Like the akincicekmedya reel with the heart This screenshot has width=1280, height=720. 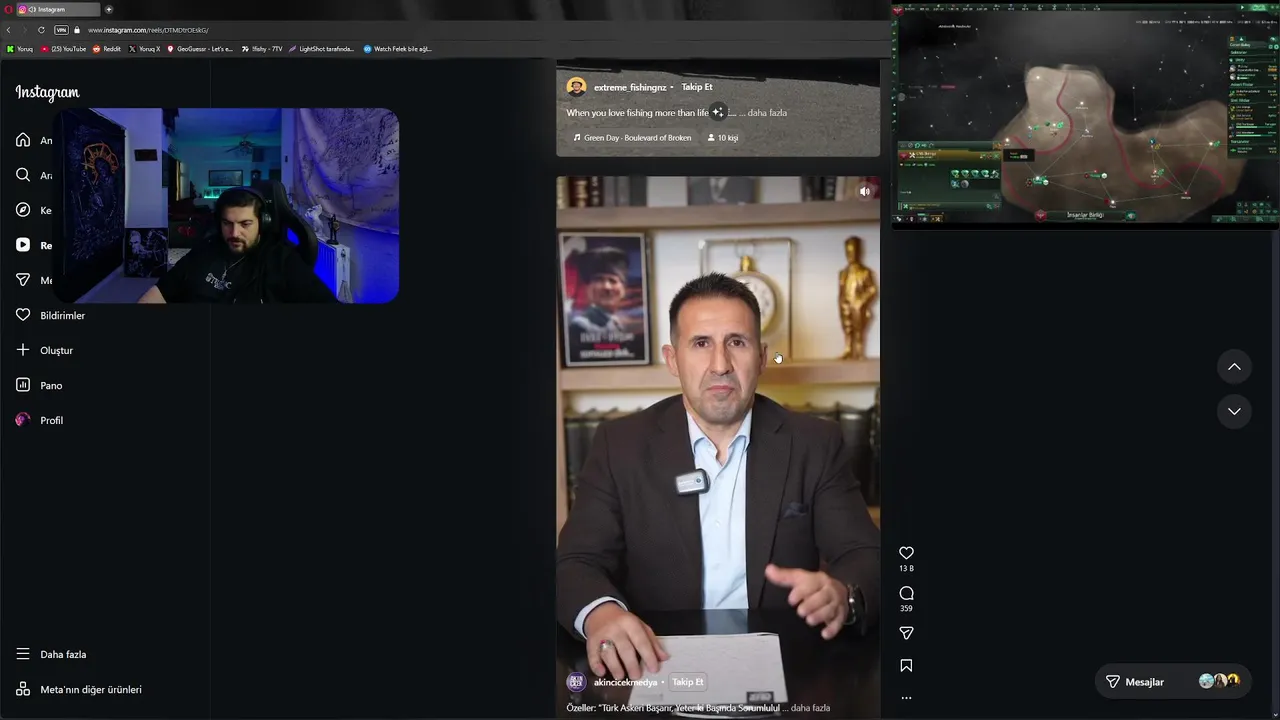906,553
